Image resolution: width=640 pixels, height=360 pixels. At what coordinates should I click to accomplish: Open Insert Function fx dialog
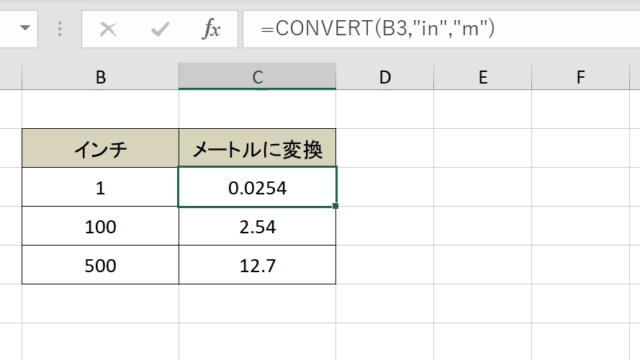tap(211, 29)
